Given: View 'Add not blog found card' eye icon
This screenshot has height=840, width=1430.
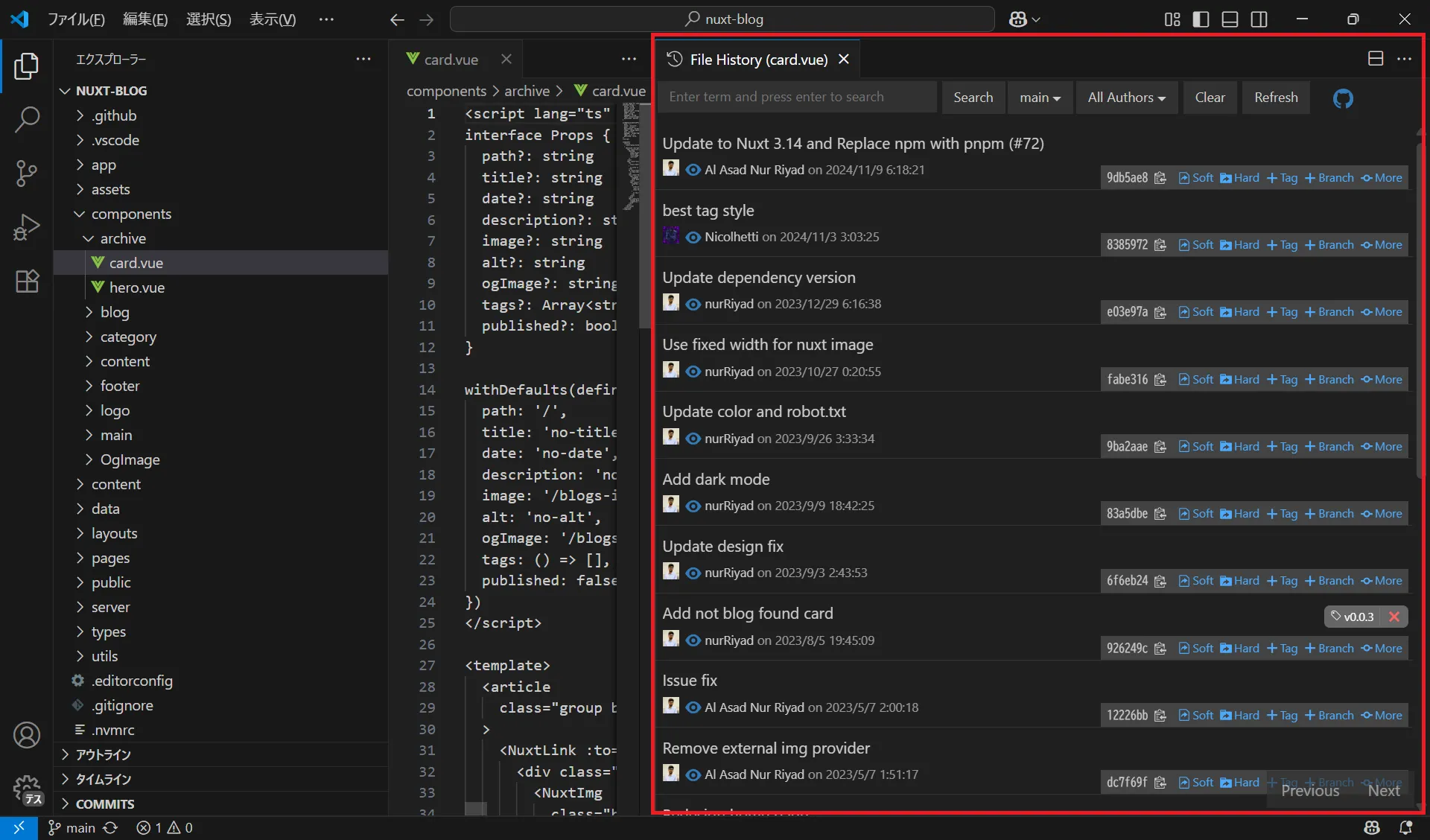Looking at the screenshot, I should point(693,640).
